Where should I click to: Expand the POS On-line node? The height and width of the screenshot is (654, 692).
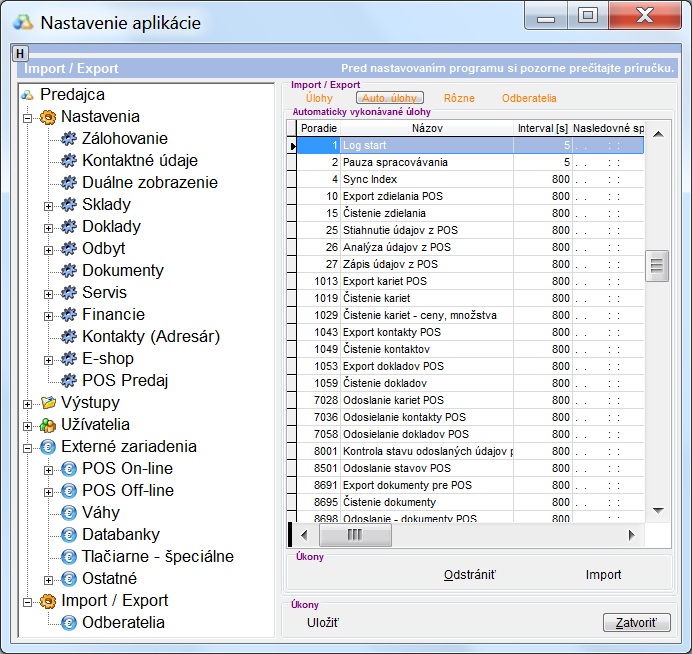48,469
